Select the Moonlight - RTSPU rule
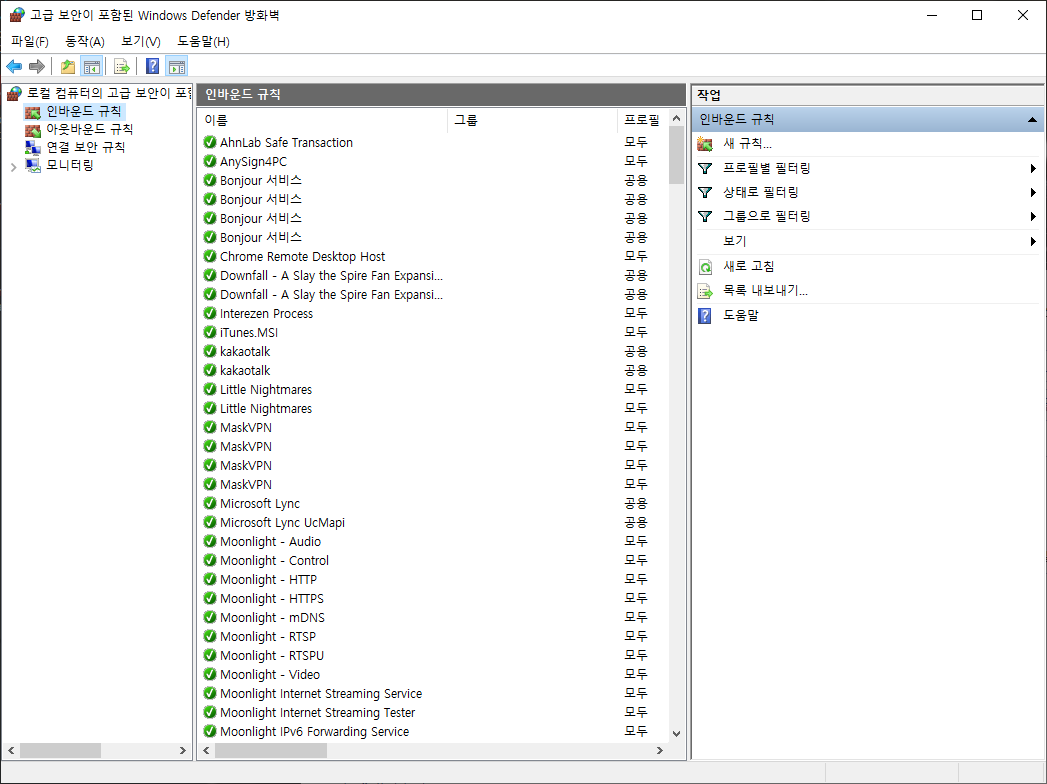The height and width of the screenshot is (784, 1047). (272, 656)
